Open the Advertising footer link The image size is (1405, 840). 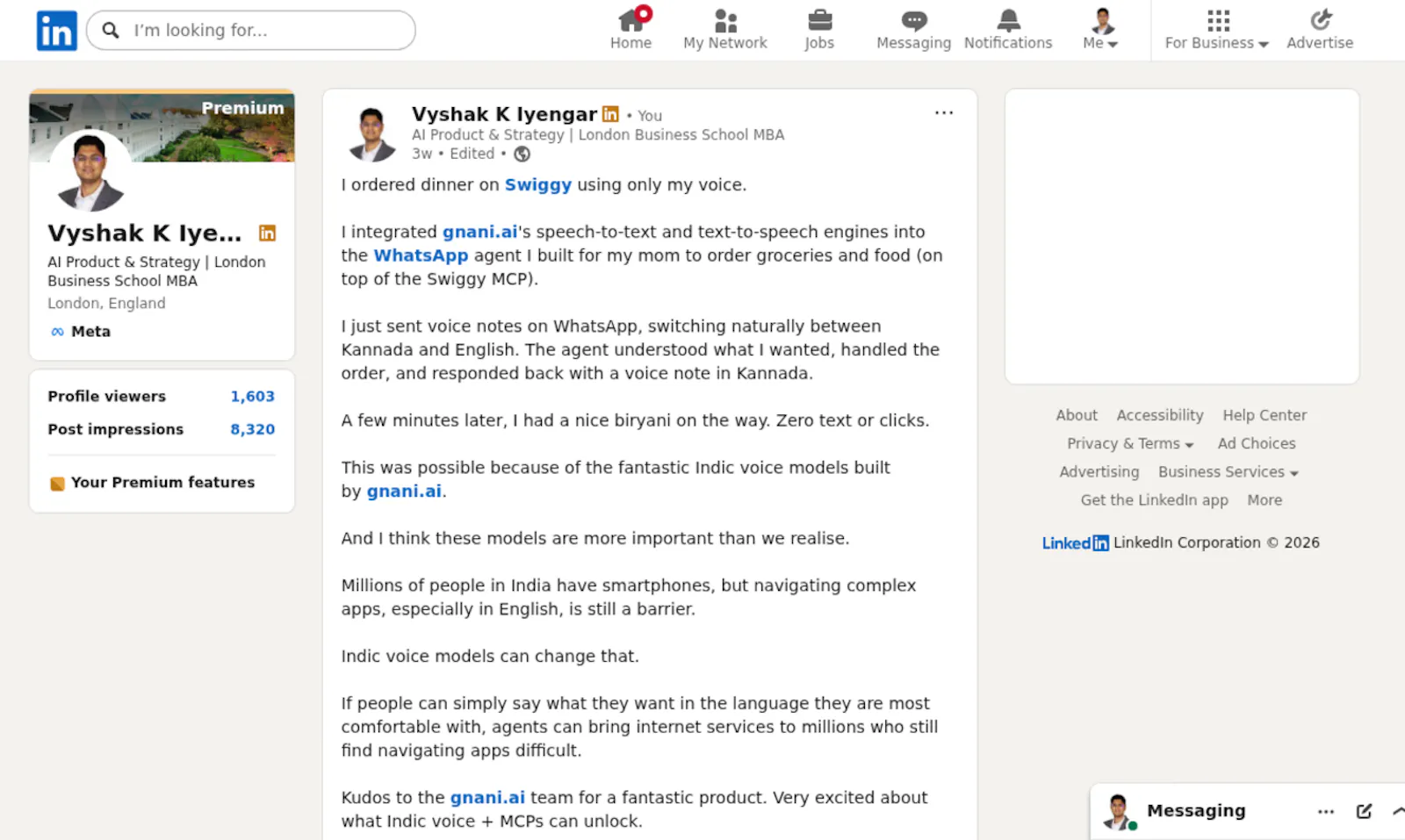click(x=1099, y=471)
